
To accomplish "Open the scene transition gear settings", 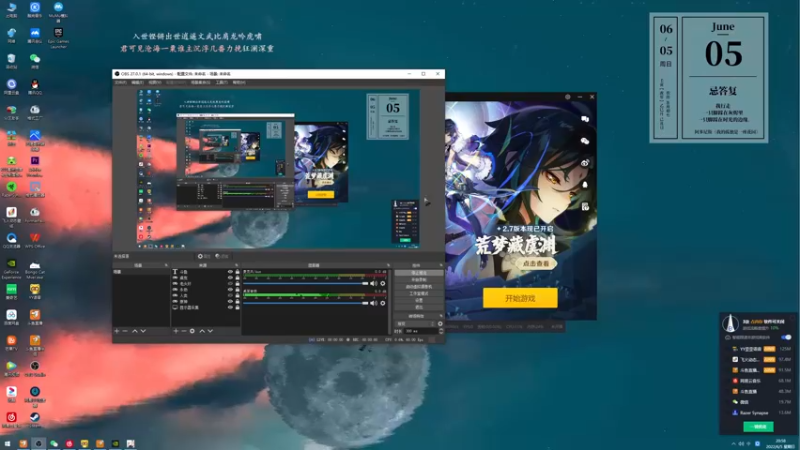I will tap(440, 323).
